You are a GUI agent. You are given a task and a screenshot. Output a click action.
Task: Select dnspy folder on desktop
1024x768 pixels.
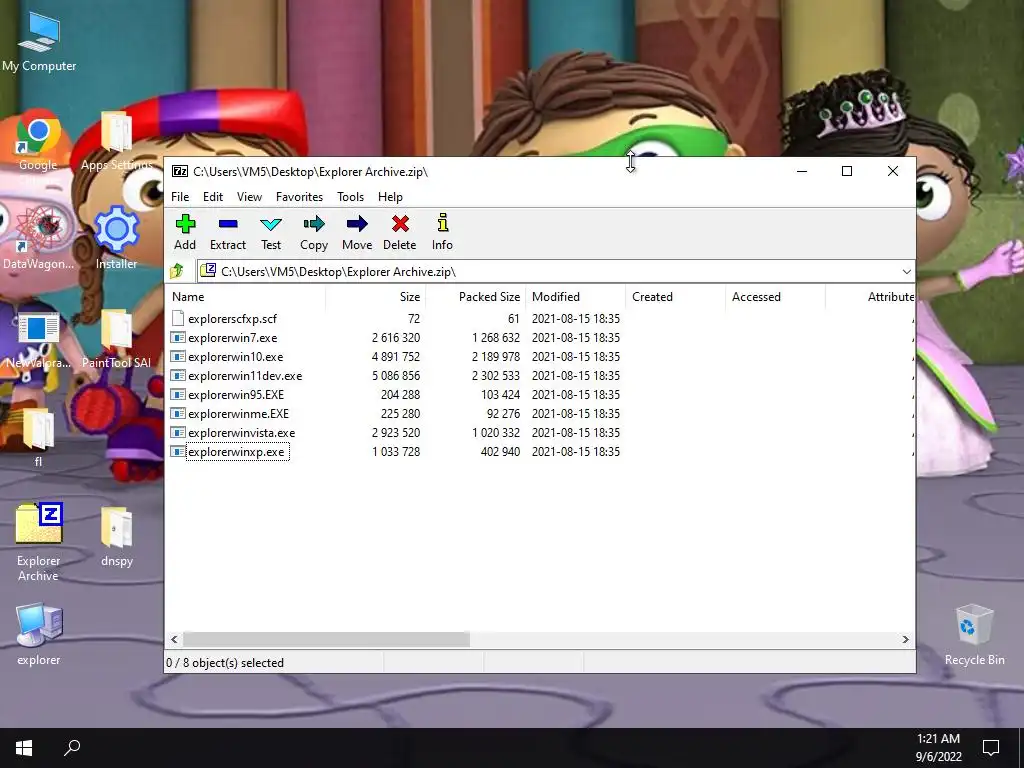(117, 537)
